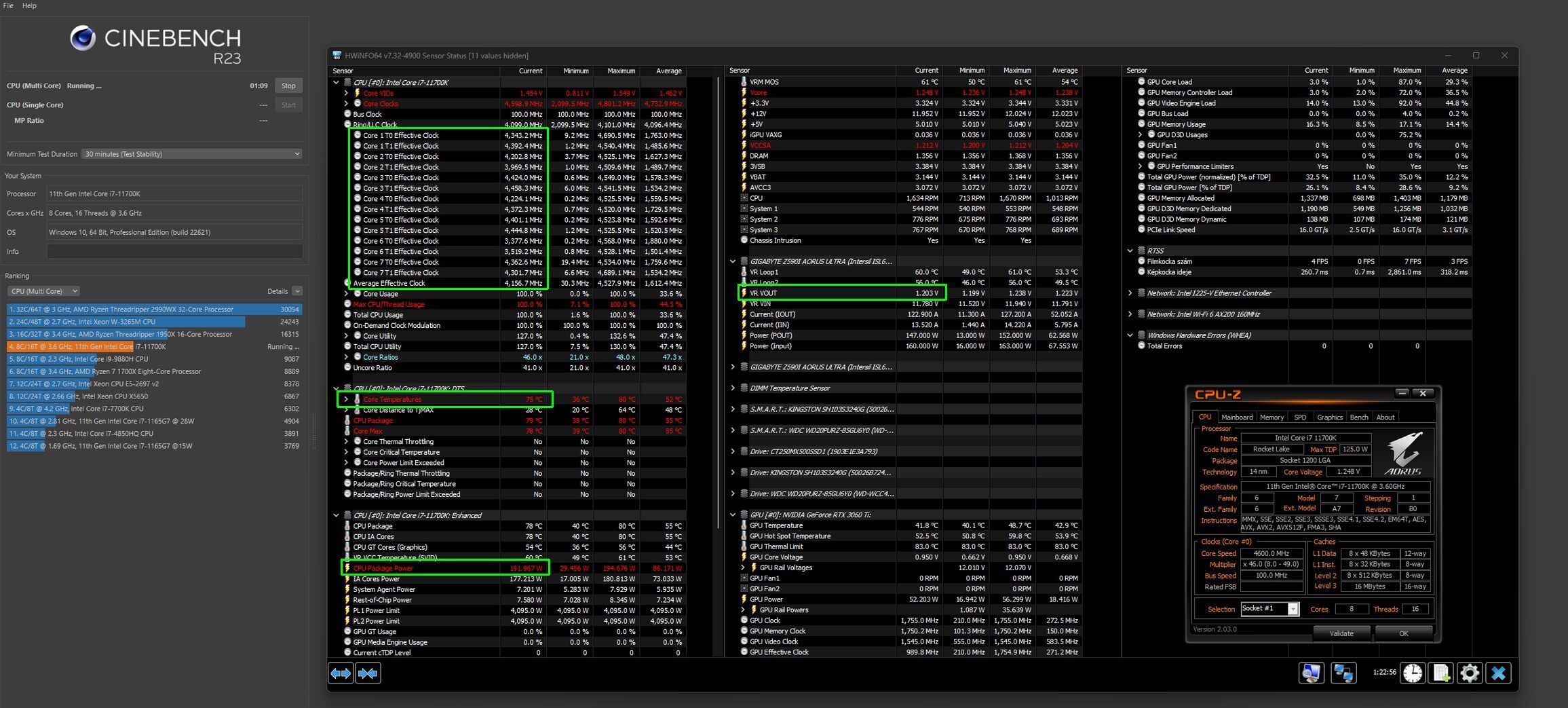Image resolution: width=1568 pixels, height=708 pixels.
Task: Switch to CPU-Z Memory tab
Action: (1271, 417)
